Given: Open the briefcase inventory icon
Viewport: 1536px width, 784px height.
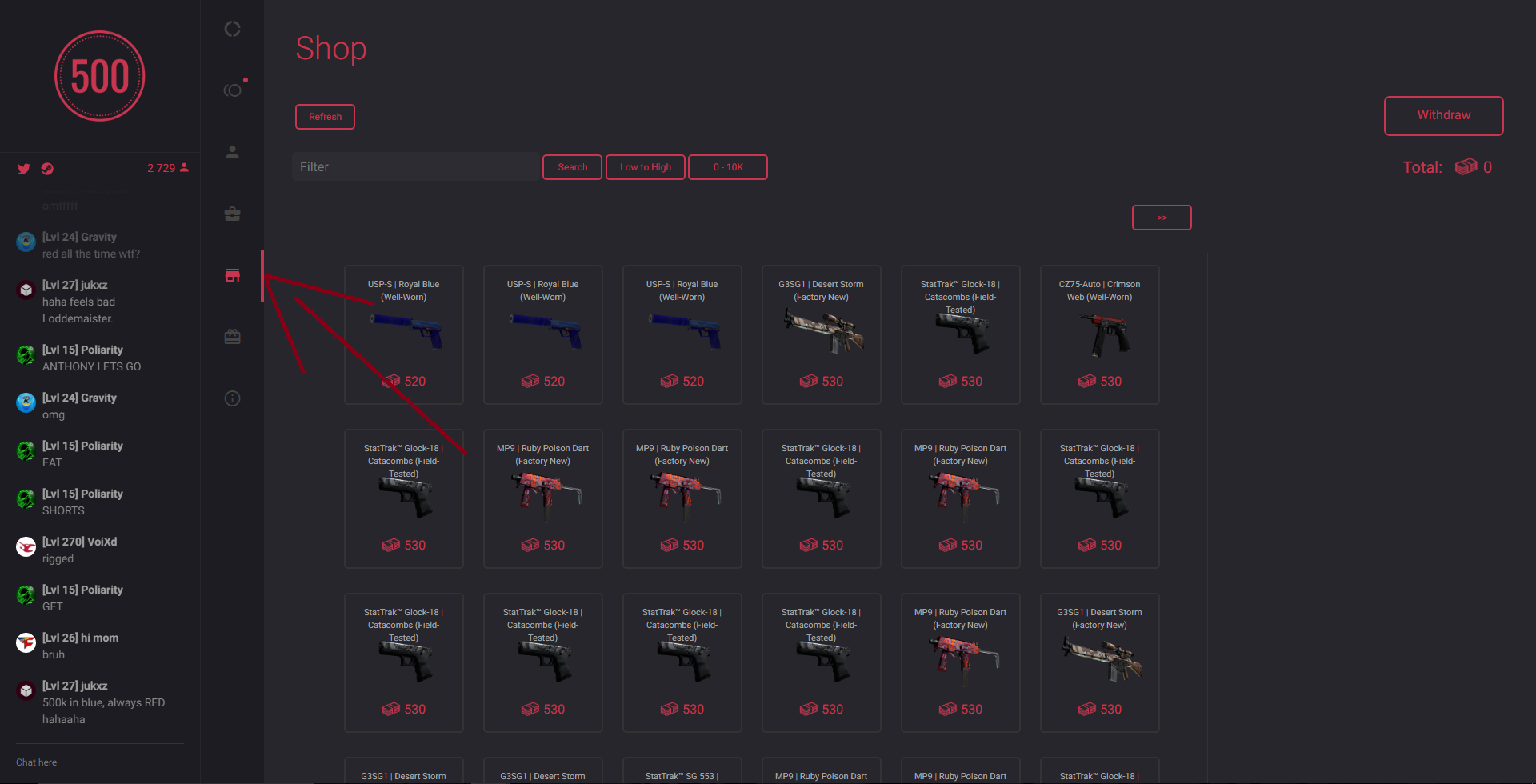Looking at the screenshot, I should [x=232, y=214].
